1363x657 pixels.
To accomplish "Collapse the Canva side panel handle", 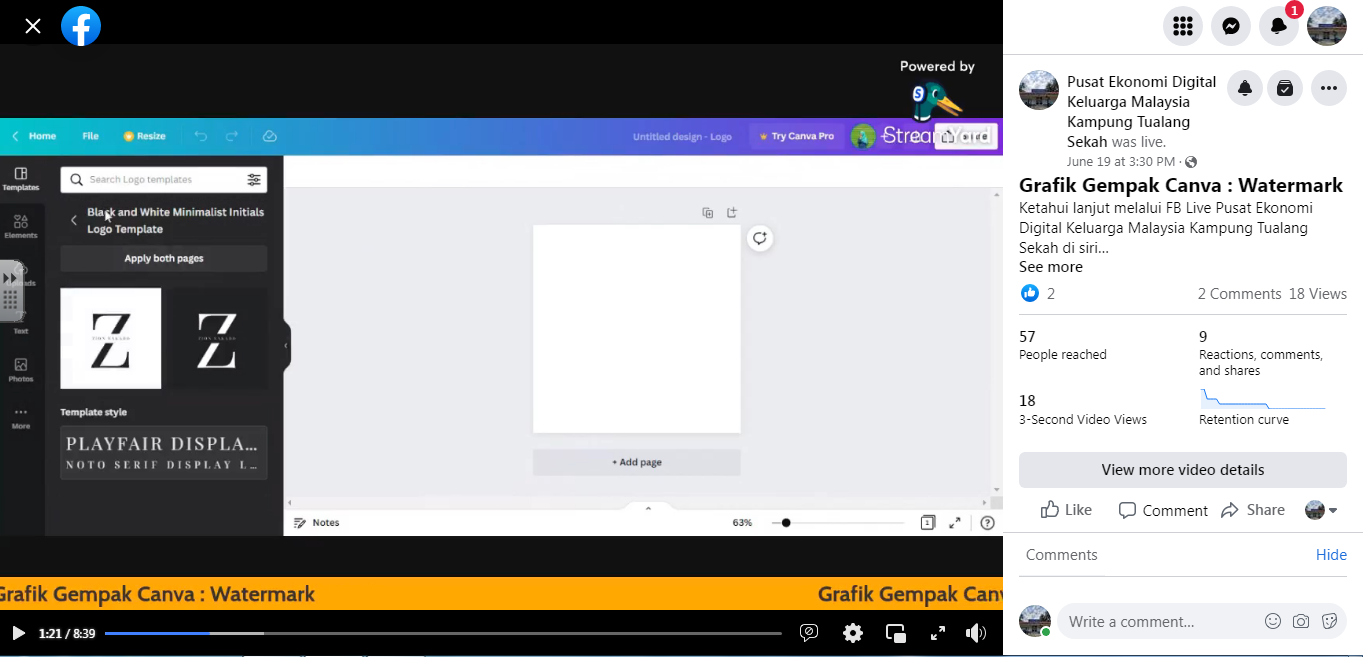I will click(286, 346).
